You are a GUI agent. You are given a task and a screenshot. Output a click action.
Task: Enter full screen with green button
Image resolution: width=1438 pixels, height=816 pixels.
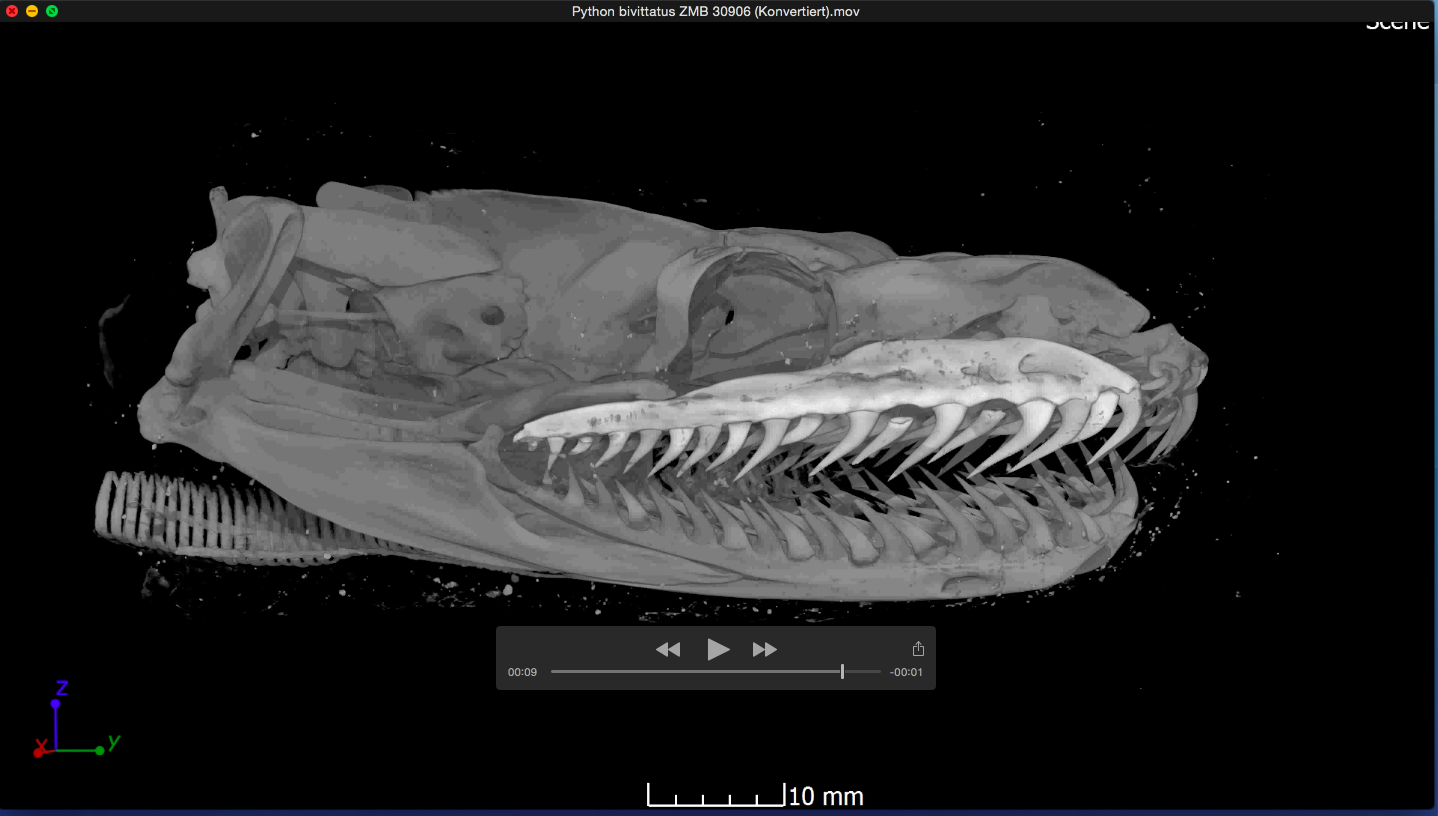click(52, 11)
